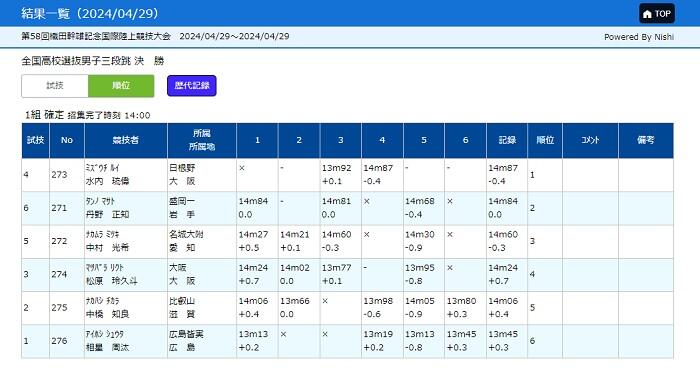Click the 競技者 column header
This screenshot has width=700, height=381.
click(125, 140)
